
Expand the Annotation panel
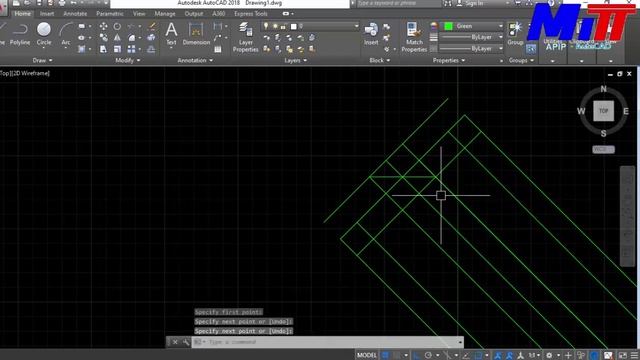pos(195,60)
